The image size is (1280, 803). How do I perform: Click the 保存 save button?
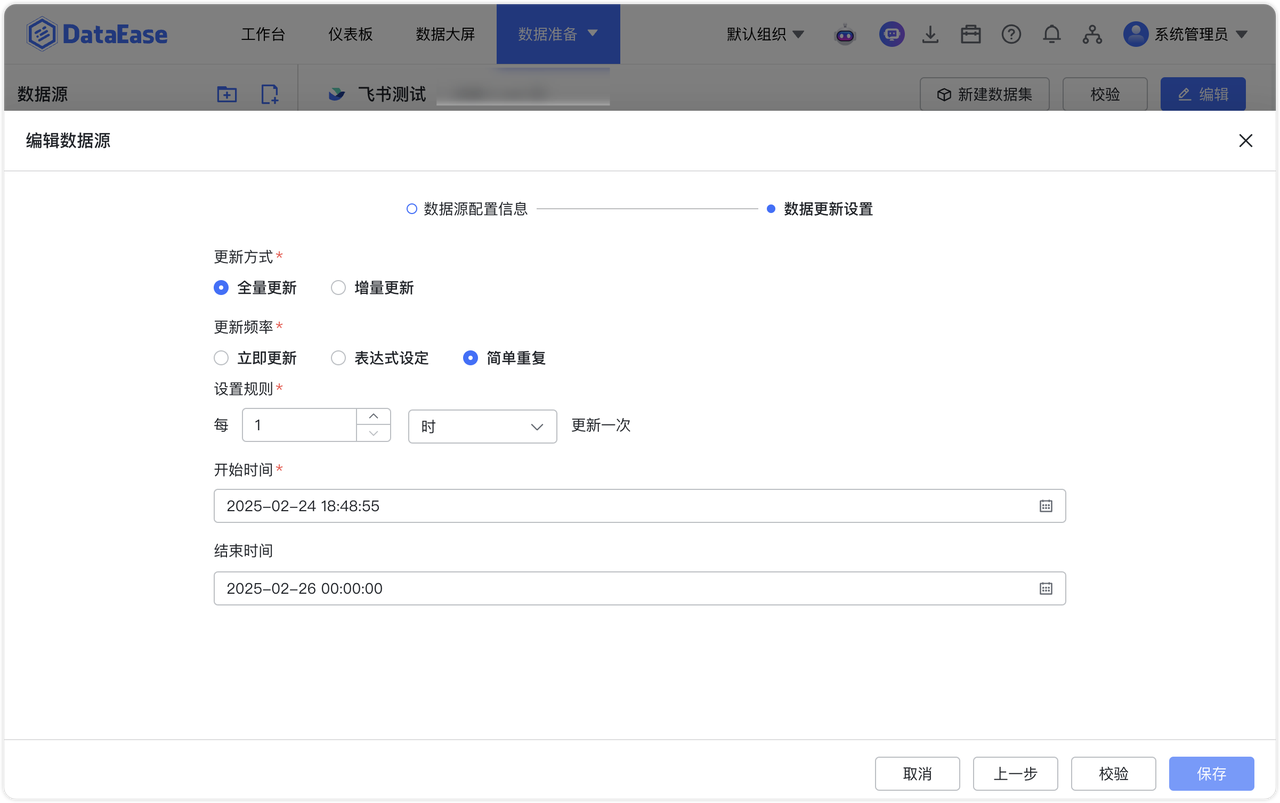1211,773
